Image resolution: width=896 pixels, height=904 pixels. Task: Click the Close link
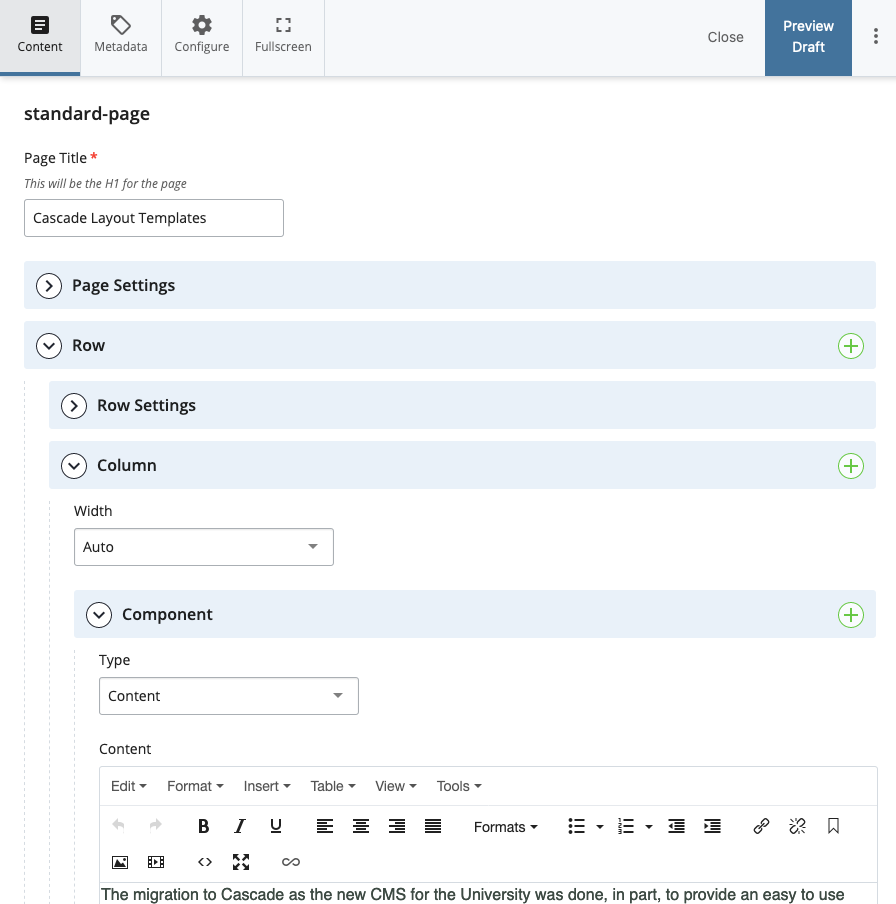[x=725, y=37]
